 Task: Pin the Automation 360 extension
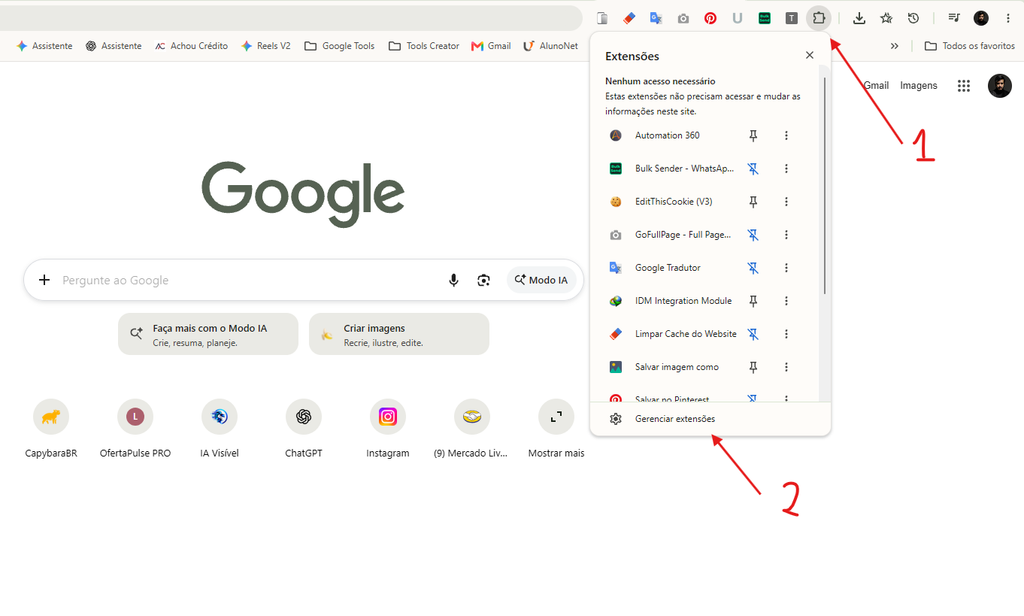coord(753,135)
